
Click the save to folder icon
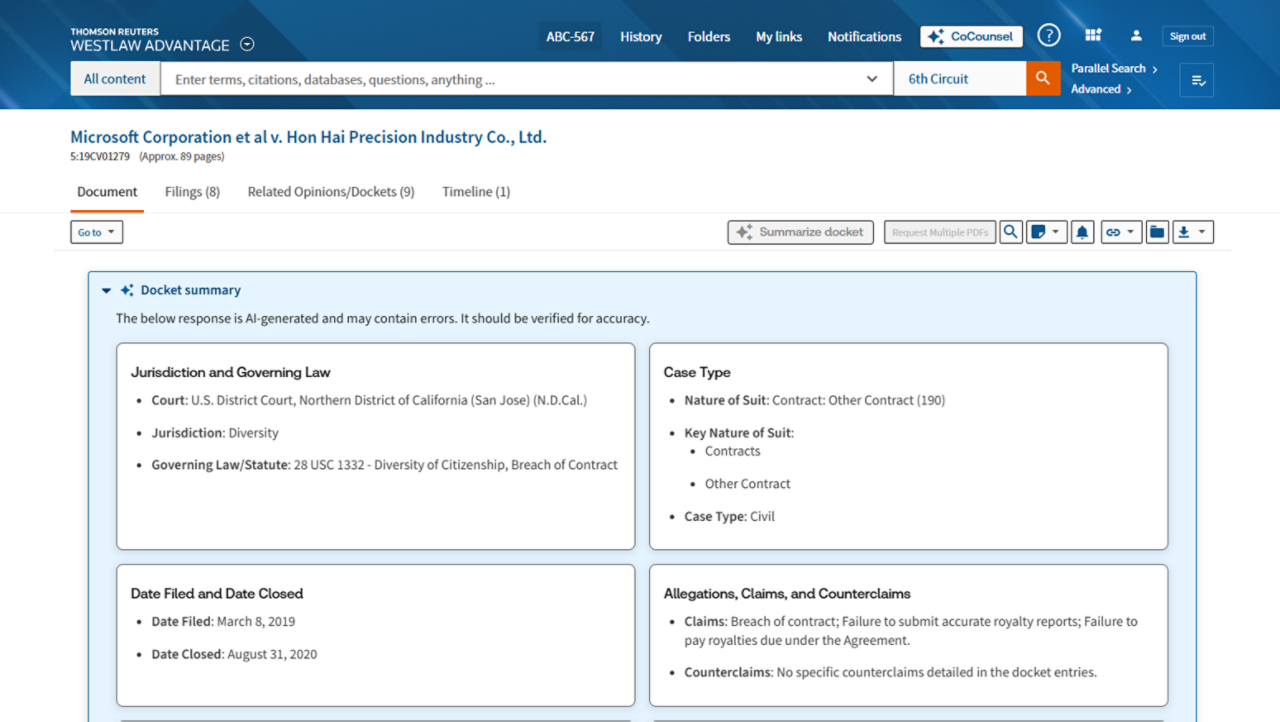(x=1157, y=232)
